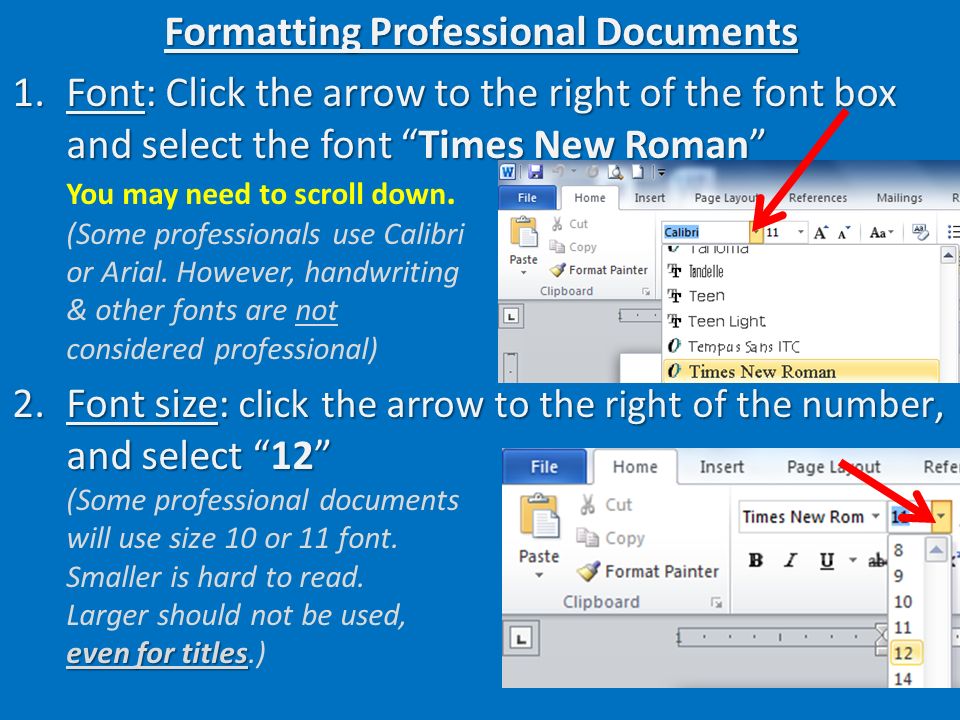Toggle Strikethrough abc icon
The width and height of the screenshot is (960, 720).
(877, 560)
